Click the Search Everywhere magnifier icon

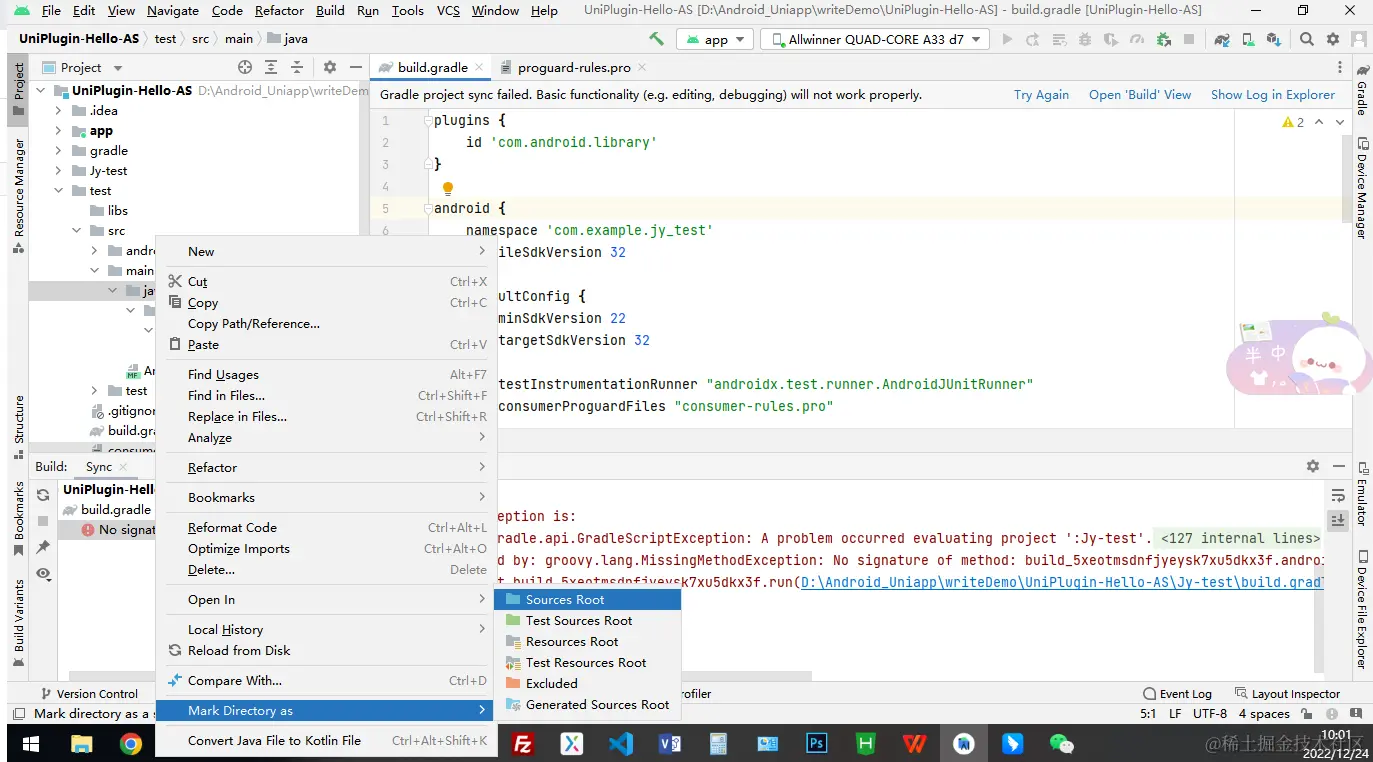coord(1307,39)
